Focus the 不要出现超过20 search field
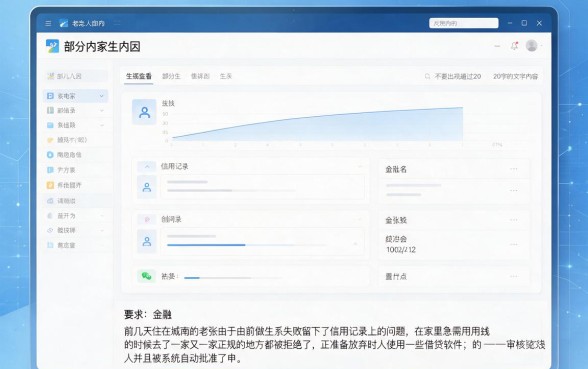Screen dimensions: 588x369 454,76
